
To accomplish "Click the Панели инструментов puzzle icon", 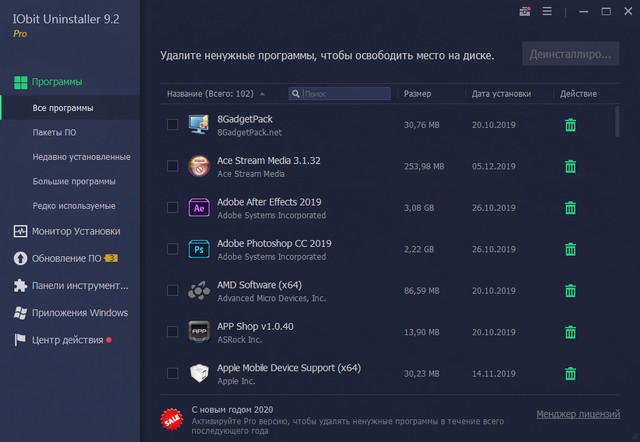I will pos(20,286).
